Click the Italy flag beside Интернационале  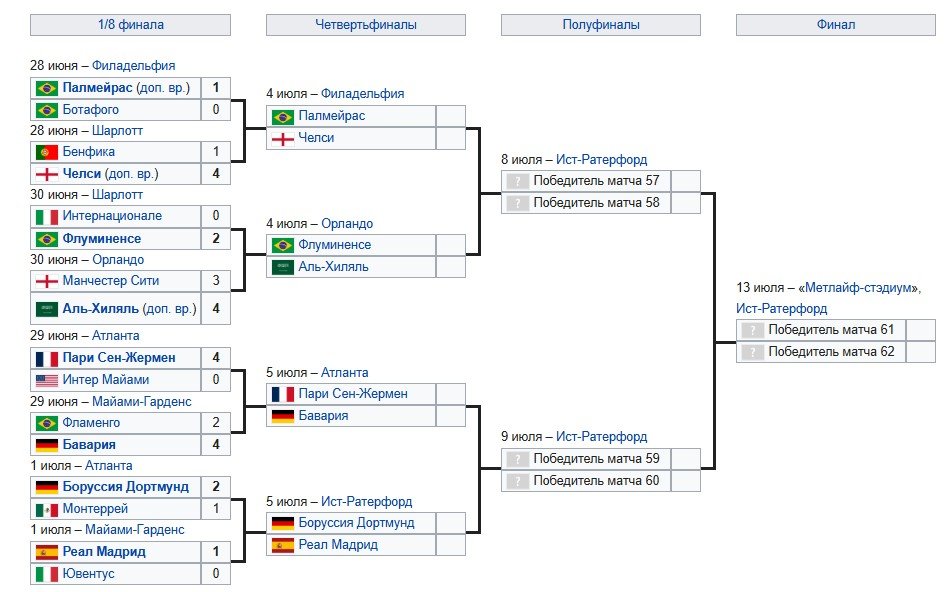point(47,216)
